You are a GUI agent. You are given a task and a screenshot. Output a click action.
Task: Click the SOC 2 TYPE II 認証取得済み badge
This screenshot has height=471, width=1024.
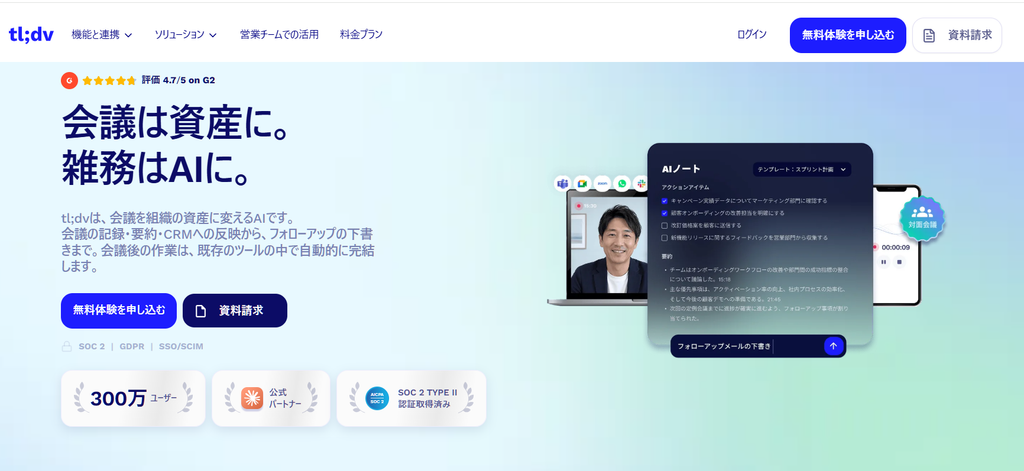(411, 398)
